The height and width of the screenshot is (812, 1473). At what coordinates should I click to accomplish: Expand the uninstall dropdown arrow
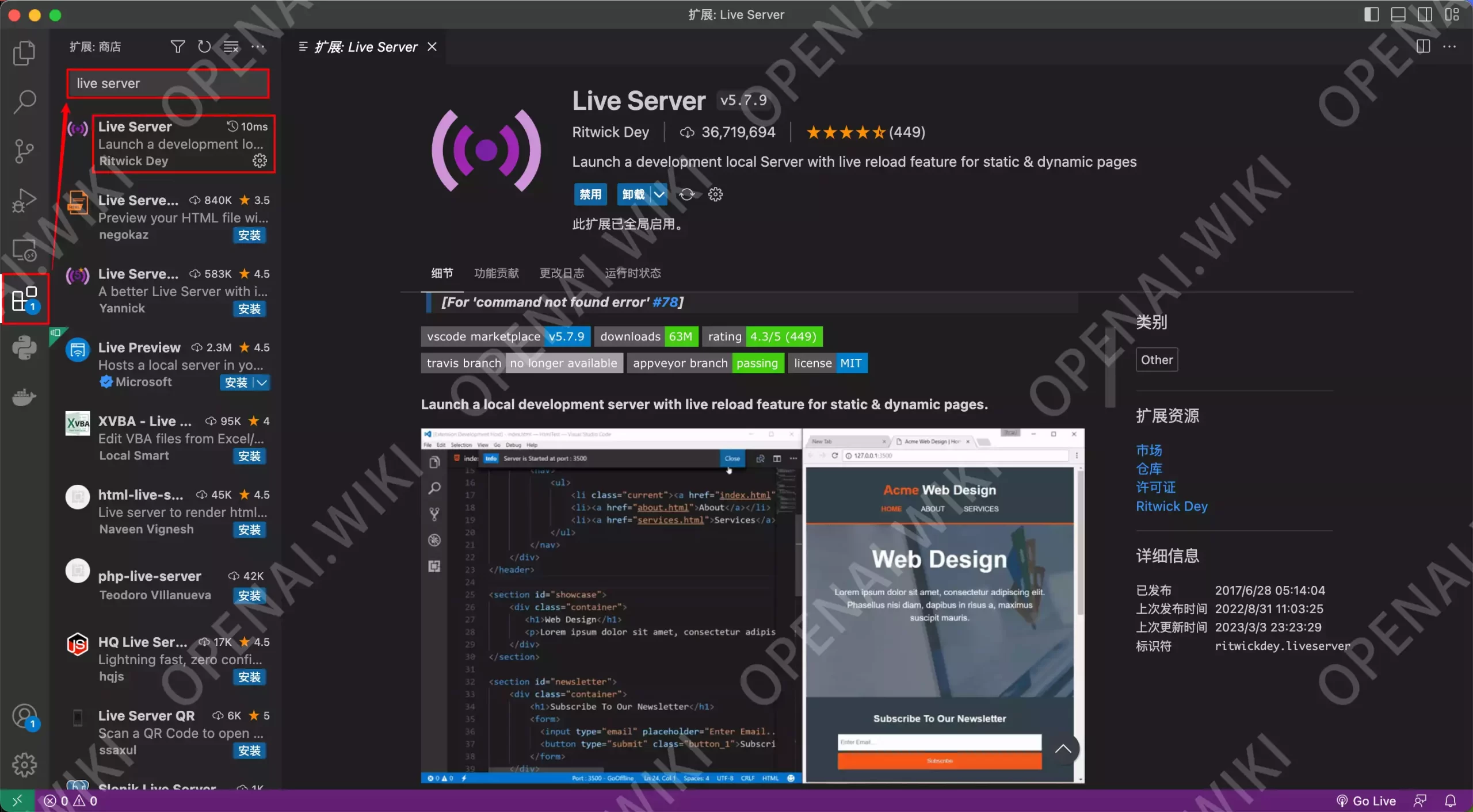[x=659, y=194]
